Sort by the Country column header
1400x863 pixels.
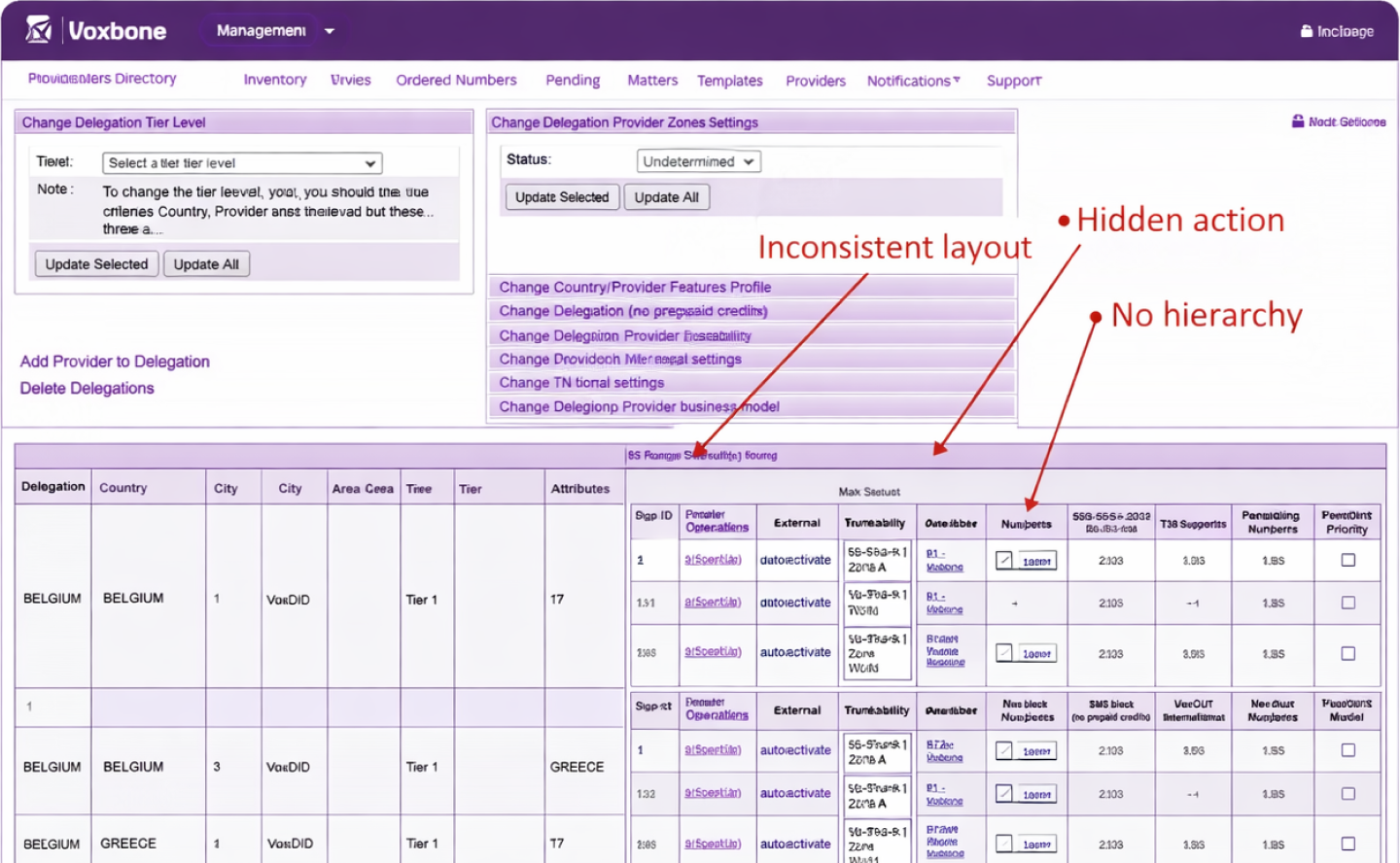[122, 488]
